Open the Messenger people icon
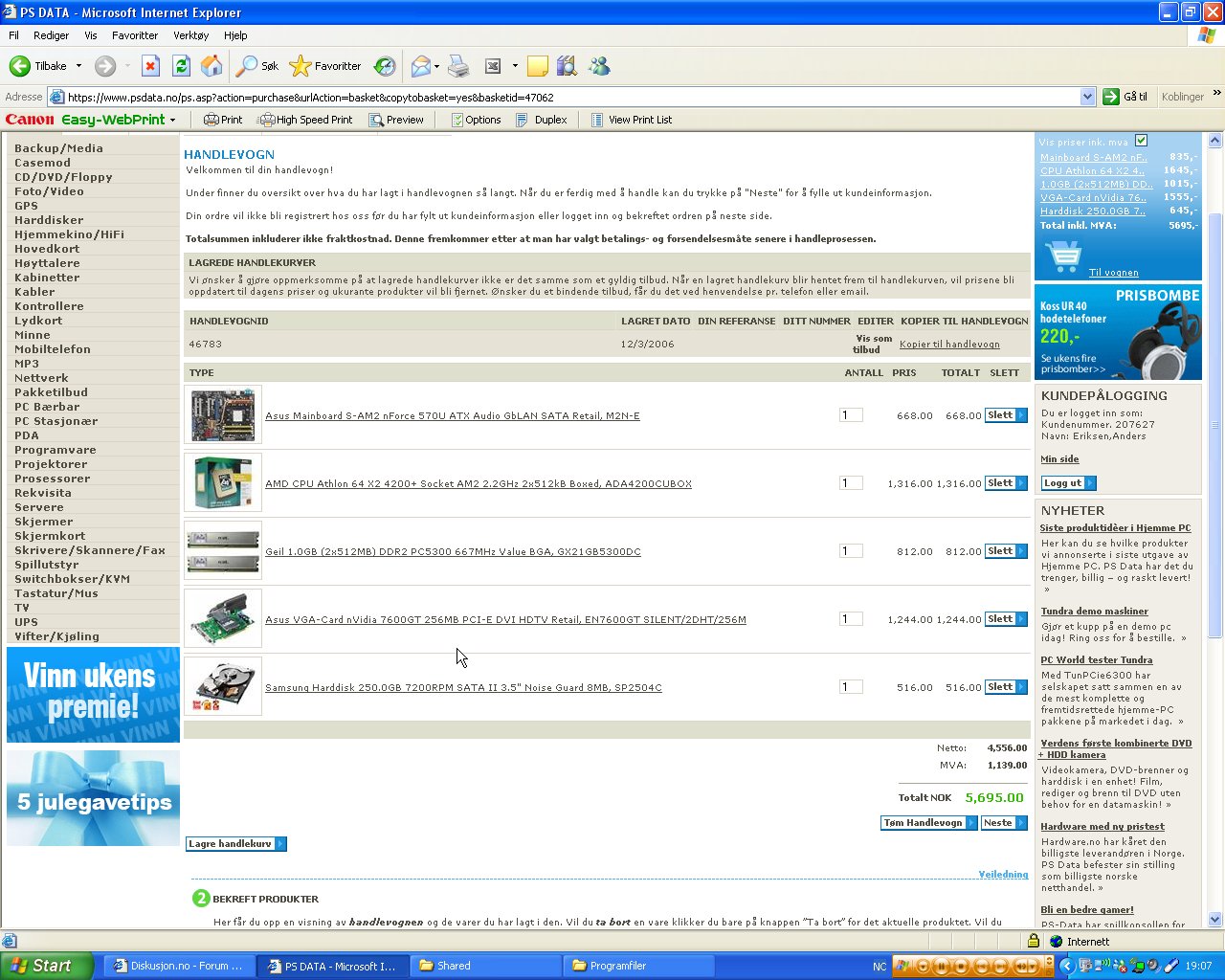This screenshot has width=1225, height=980. [599, 66]
